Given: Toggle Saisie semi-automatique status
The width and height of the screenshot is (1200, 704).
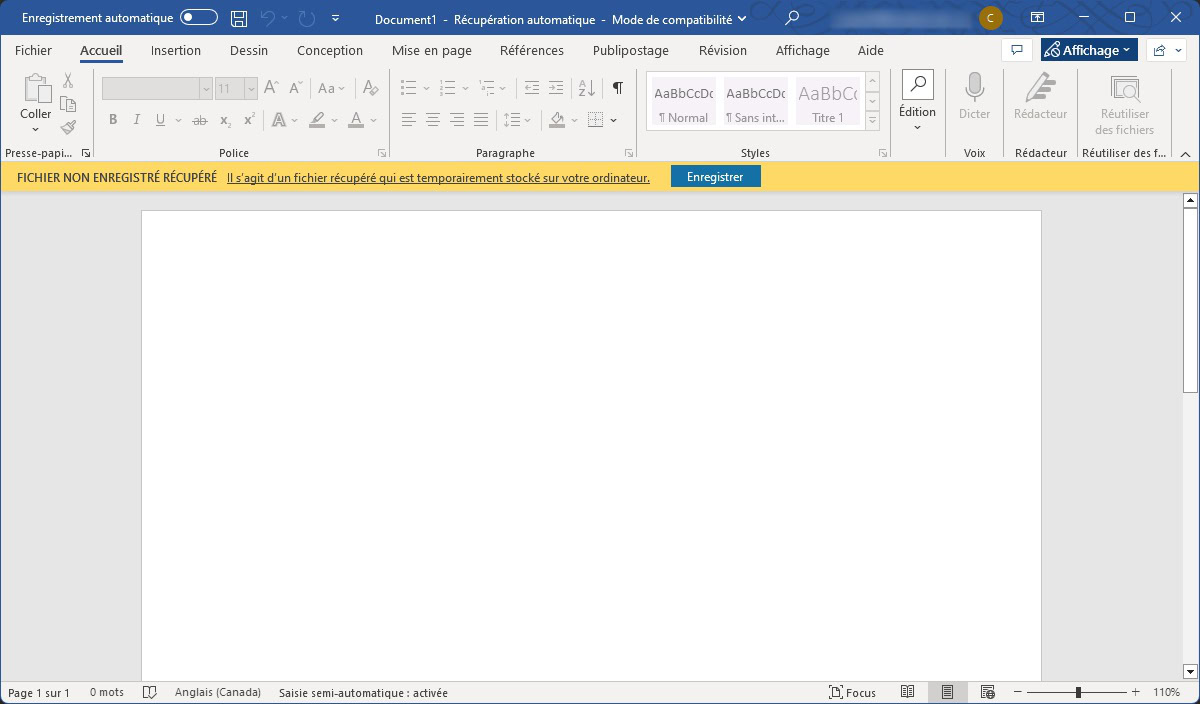Looking at the screenshot, I should 363,692.
